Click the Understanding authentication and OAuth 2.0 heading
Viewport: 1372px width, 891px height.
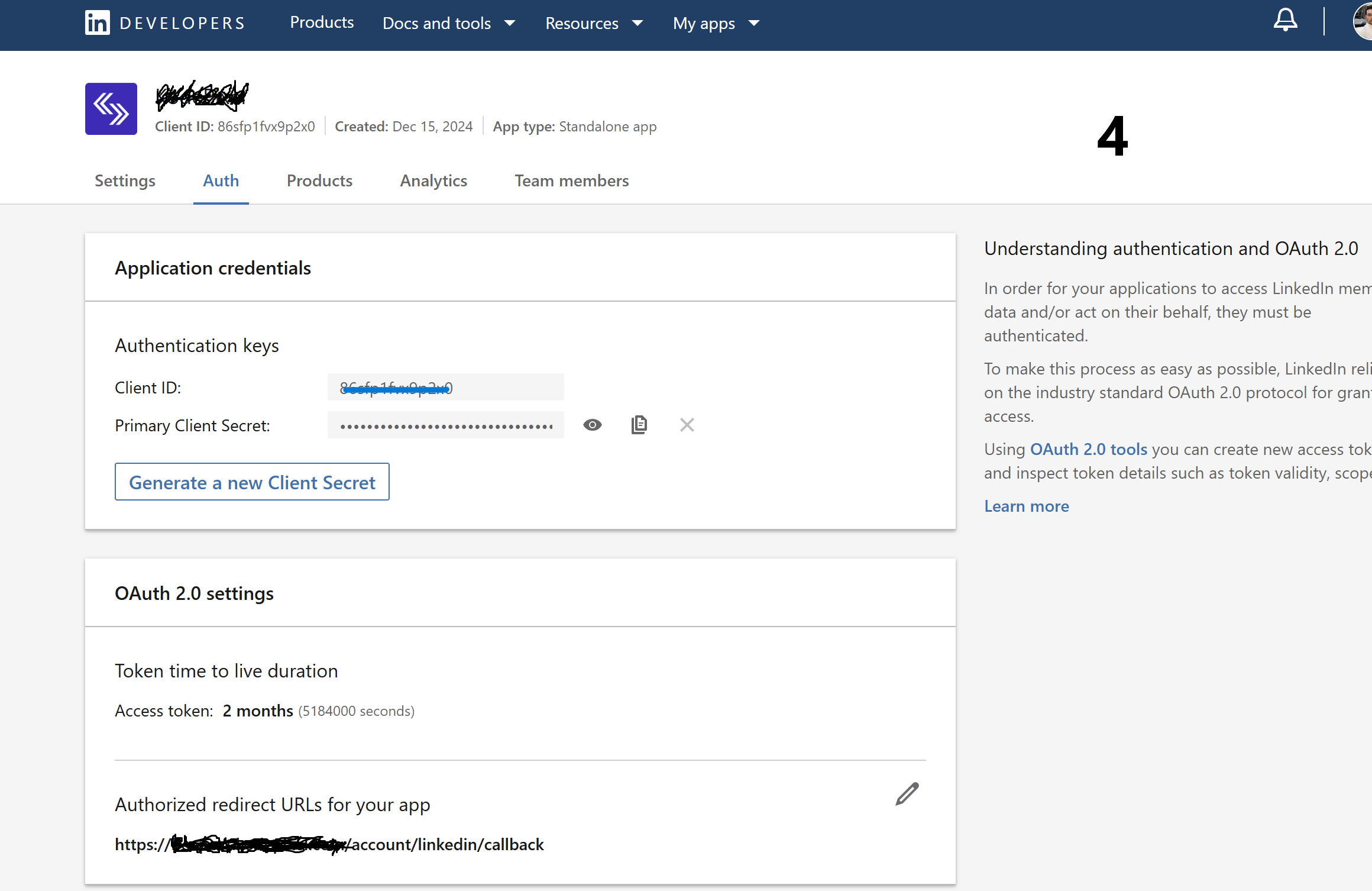pyautogui.click(x=1171, y=248)
